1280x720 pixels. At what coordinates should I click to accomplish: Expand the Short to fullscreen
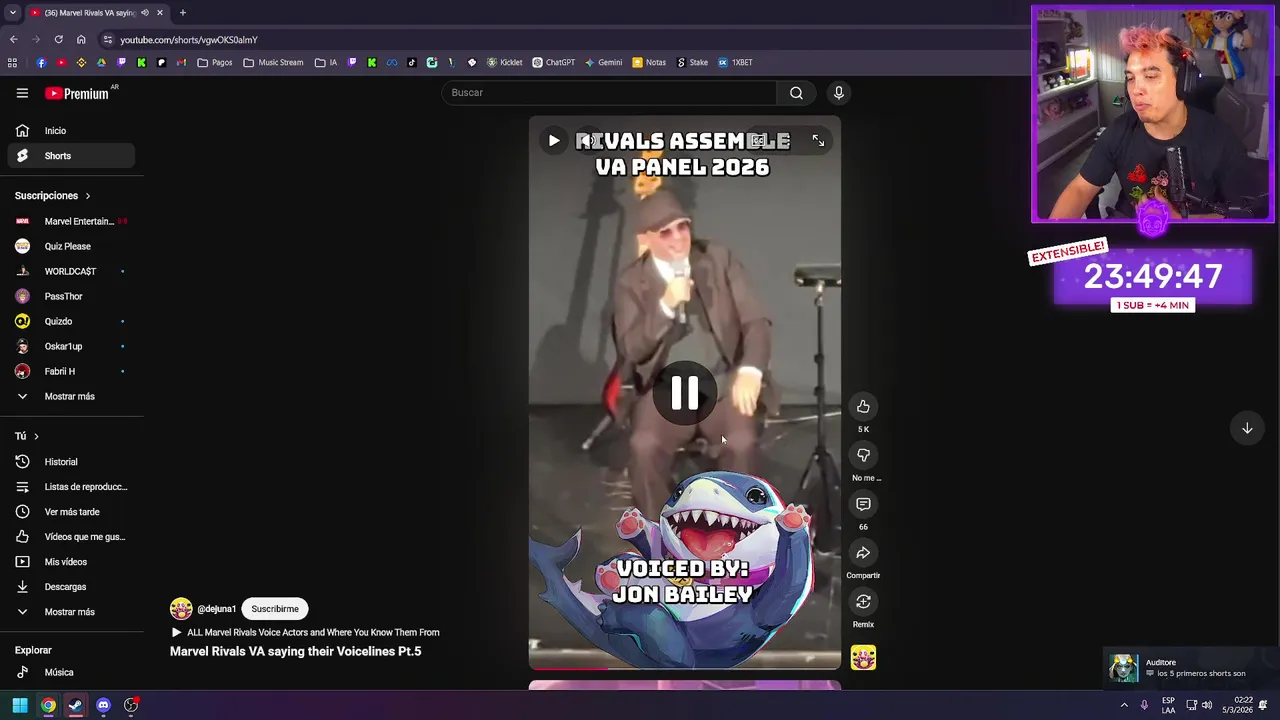pyautogui.click(x=818, y=141)
